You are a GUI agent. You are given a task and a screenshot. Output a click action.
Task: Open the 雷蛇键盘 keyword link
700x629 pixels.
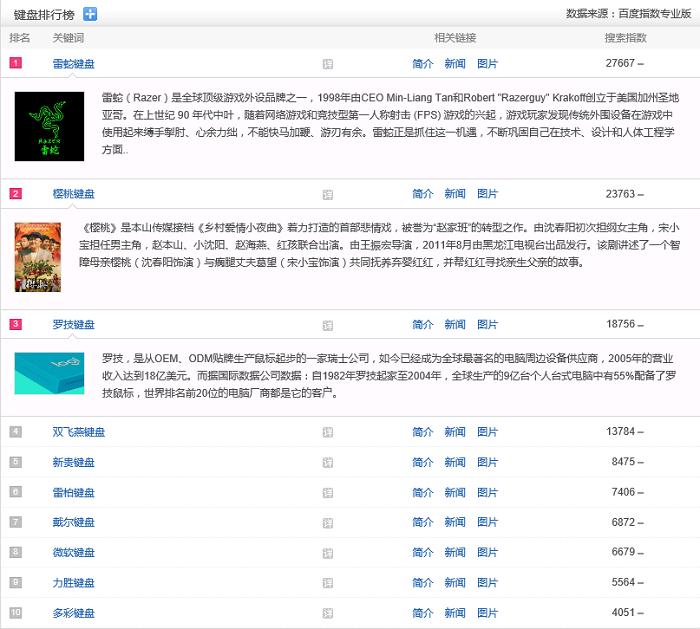[x=74, y=64]
